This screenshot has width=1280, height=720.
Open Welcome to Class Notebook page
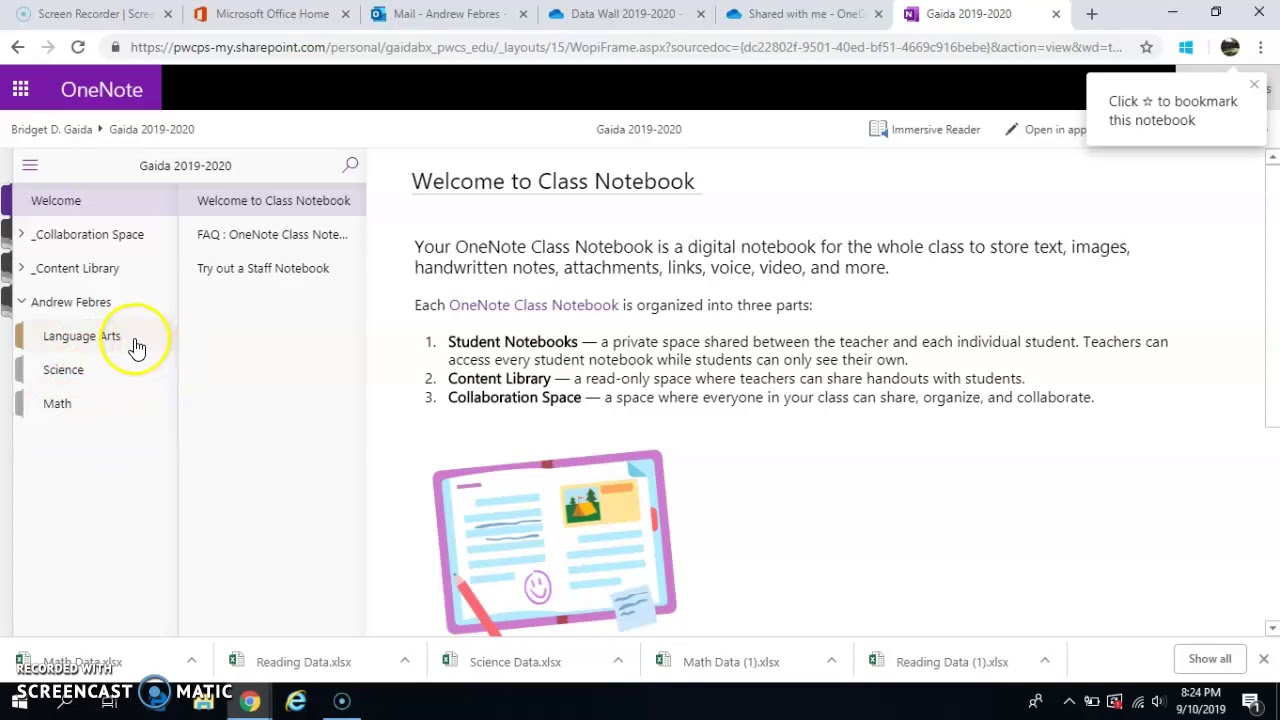click(273, 201)
